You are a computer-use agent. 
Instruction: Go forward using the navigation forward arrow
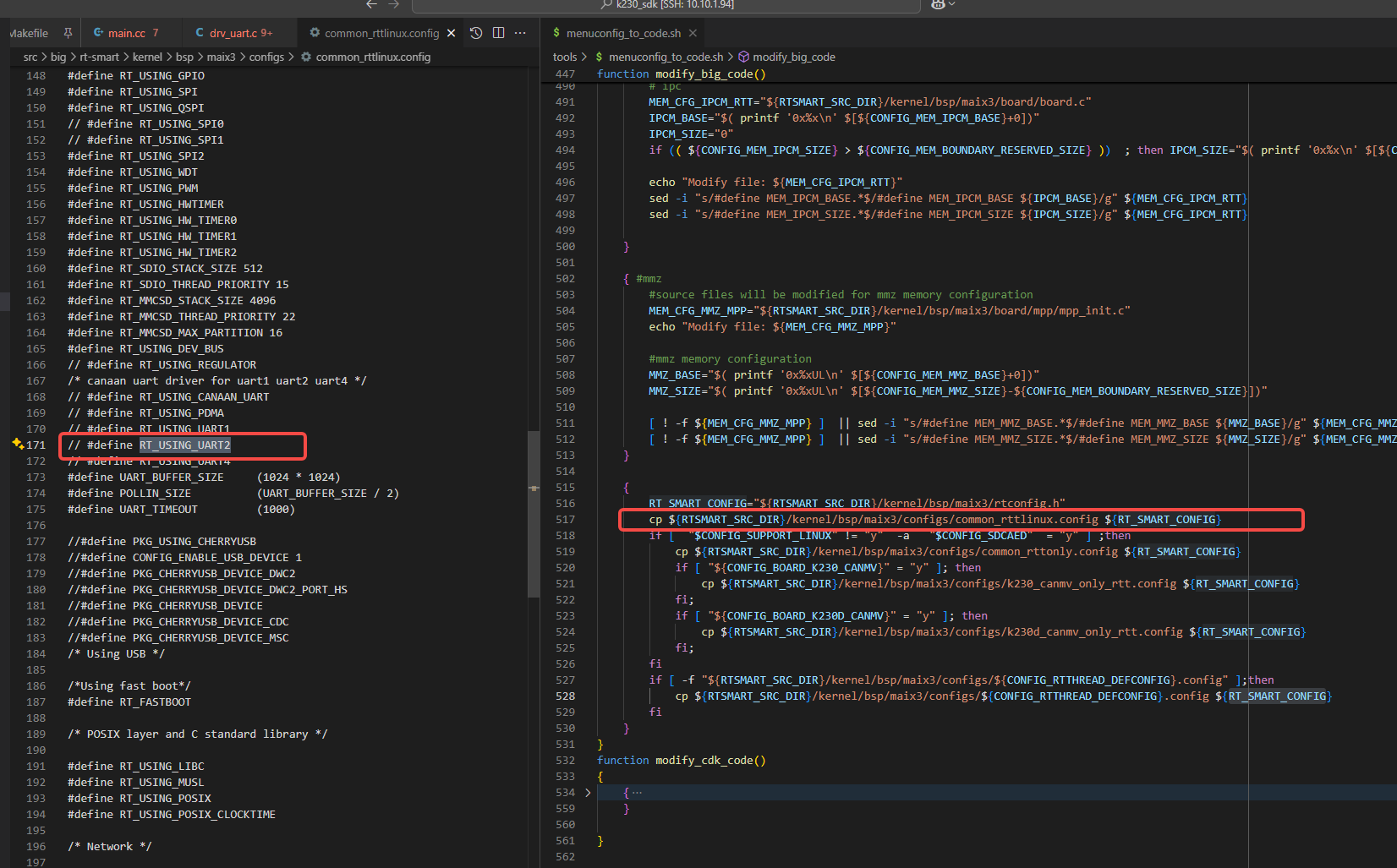(x=393, y=4)
